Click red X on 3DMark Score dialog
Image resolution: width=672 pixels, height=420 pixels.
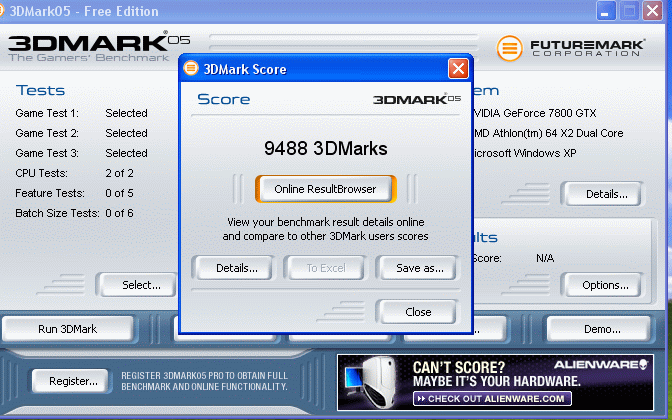click(x=458, y=69)
